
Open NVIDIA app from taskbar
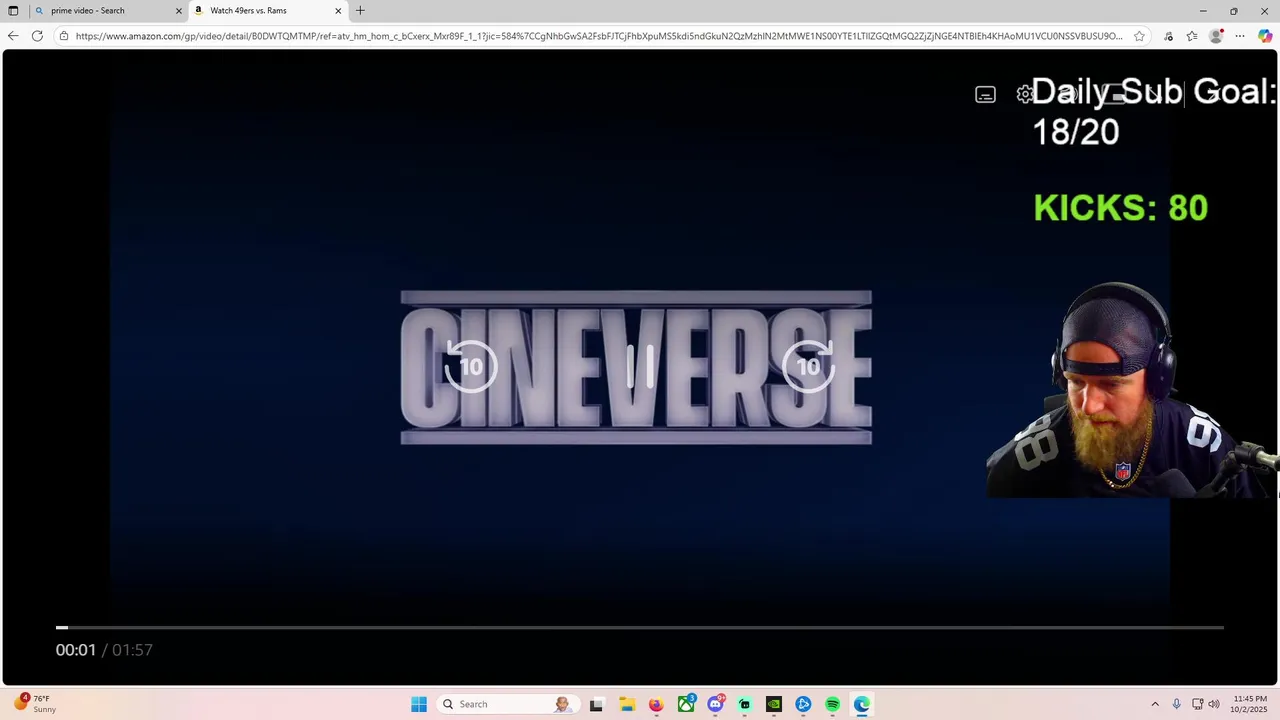[774, 704]
